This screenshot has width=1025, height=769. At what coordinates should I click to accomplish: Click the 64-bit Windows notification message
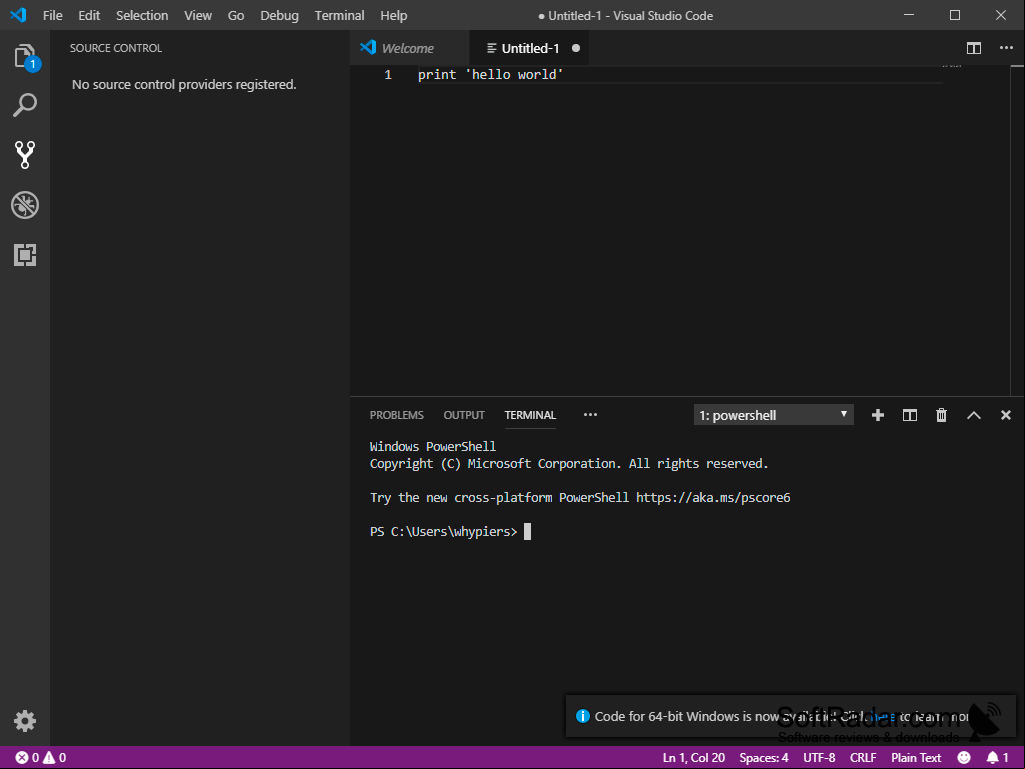pos(782,717)
